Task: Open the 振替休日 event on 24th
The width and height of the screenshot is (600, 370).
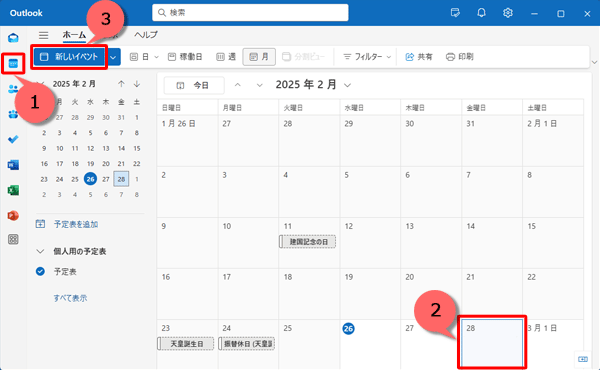Action: point(247,344)
